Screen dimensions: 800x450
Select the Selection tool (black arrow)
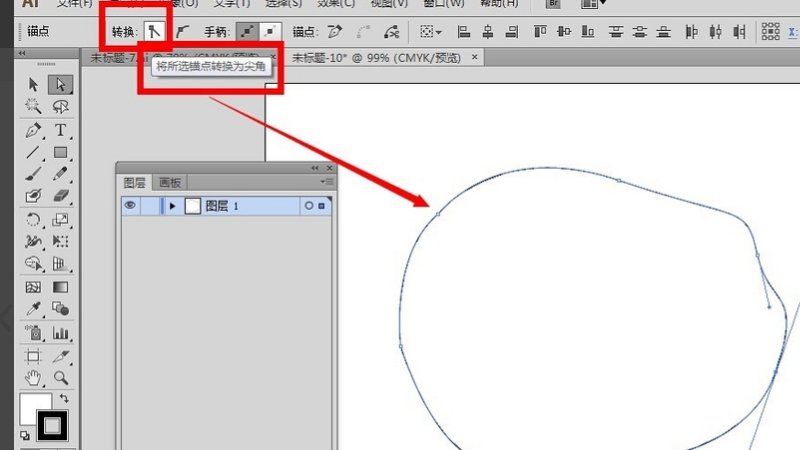[x=33, y=84]
